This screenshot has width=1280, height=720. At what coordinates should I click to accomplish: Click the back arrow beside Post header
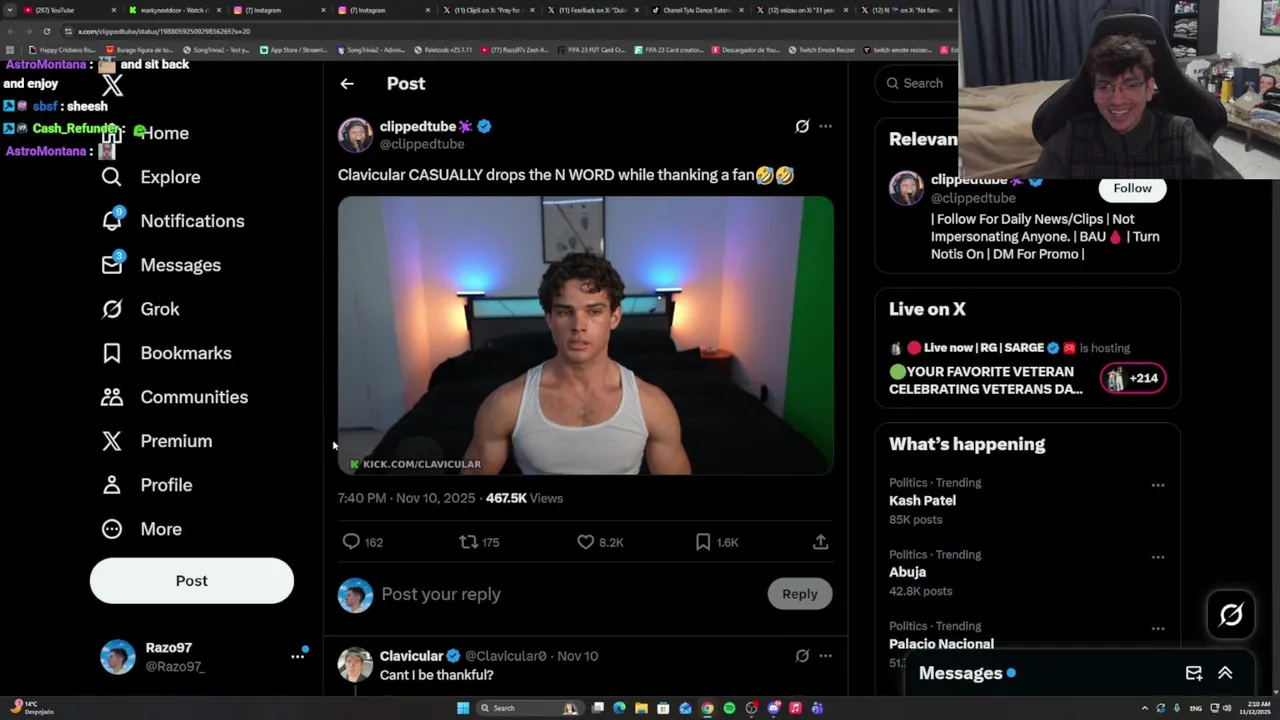point(347,84)
